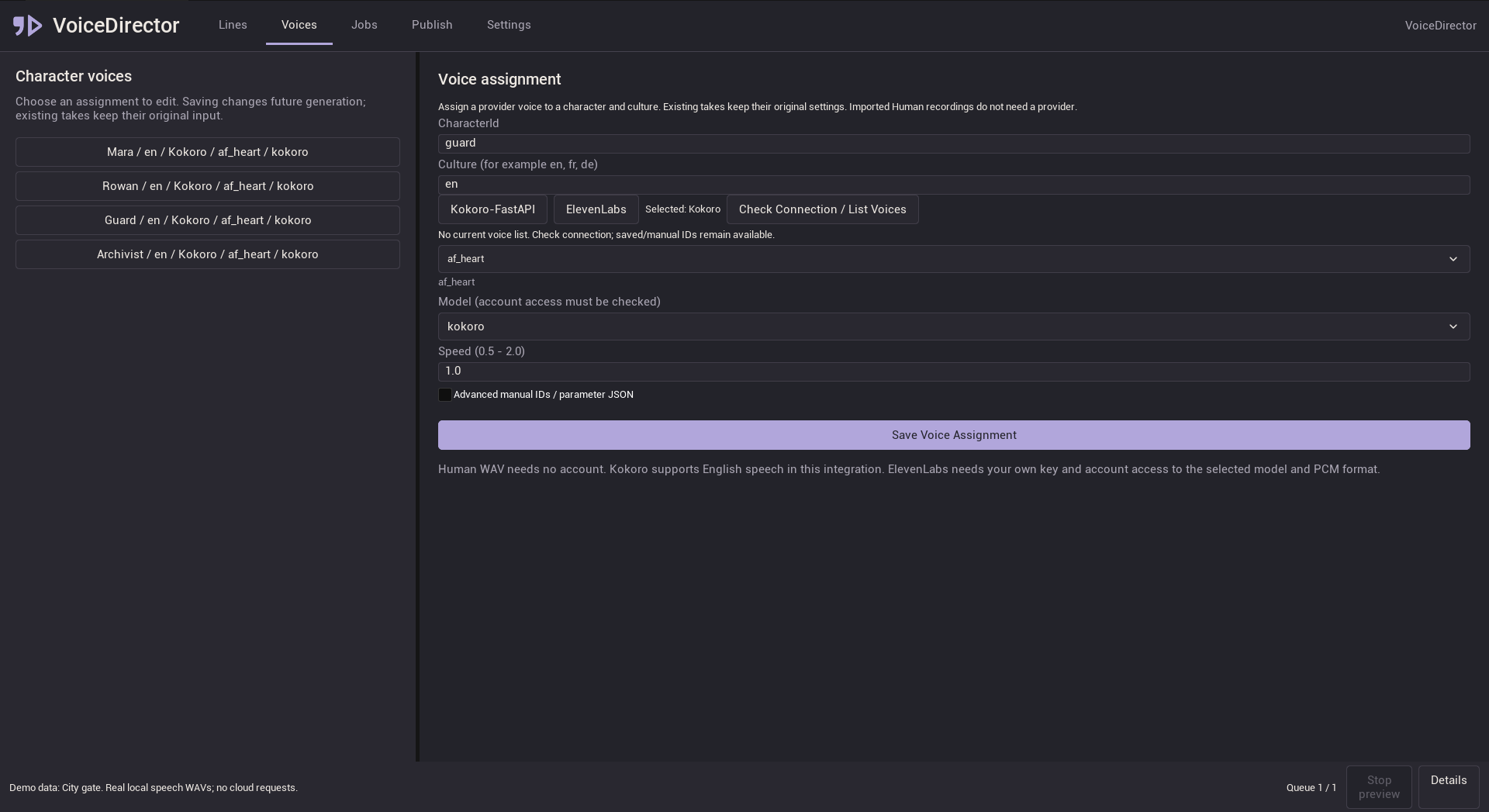This screenshot has width=1489, height=812.
Task: Open the Settings tab
Action: tap(509, 25)
